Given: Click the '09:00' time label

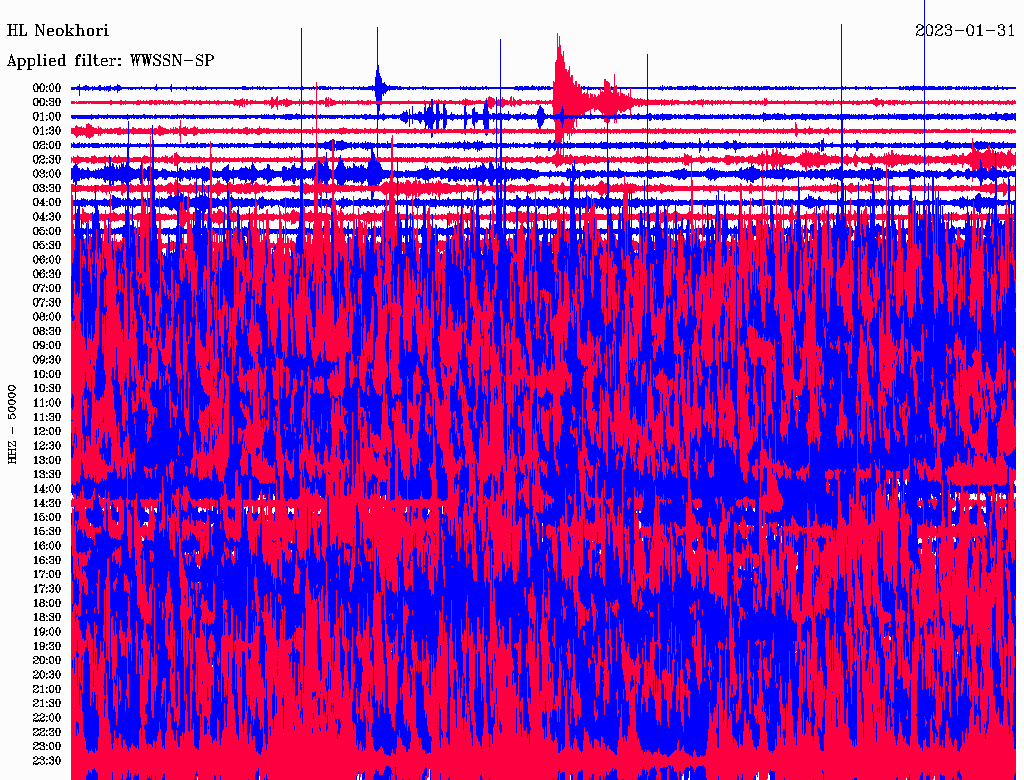Looking at the screenshot, I should pos(47,346).
